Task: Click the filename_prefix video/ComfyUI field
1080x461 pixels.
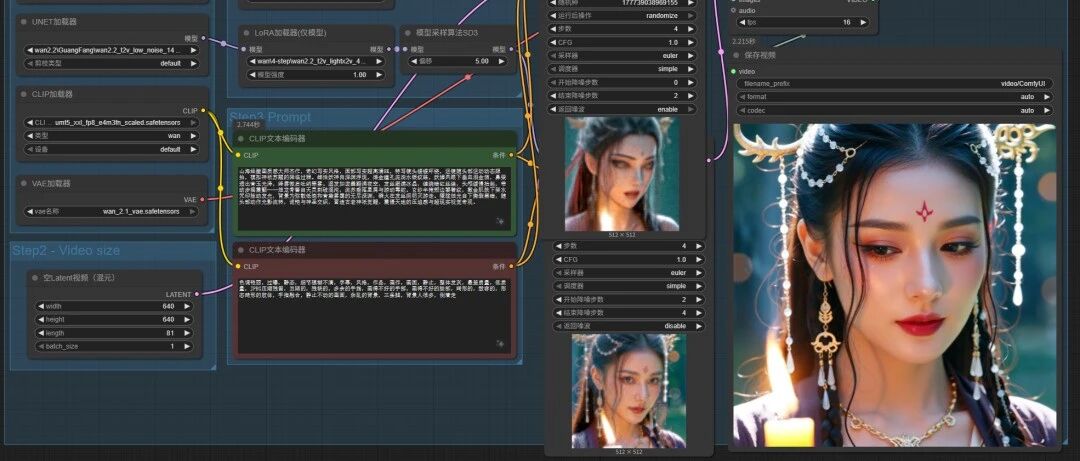Action: 895,83
